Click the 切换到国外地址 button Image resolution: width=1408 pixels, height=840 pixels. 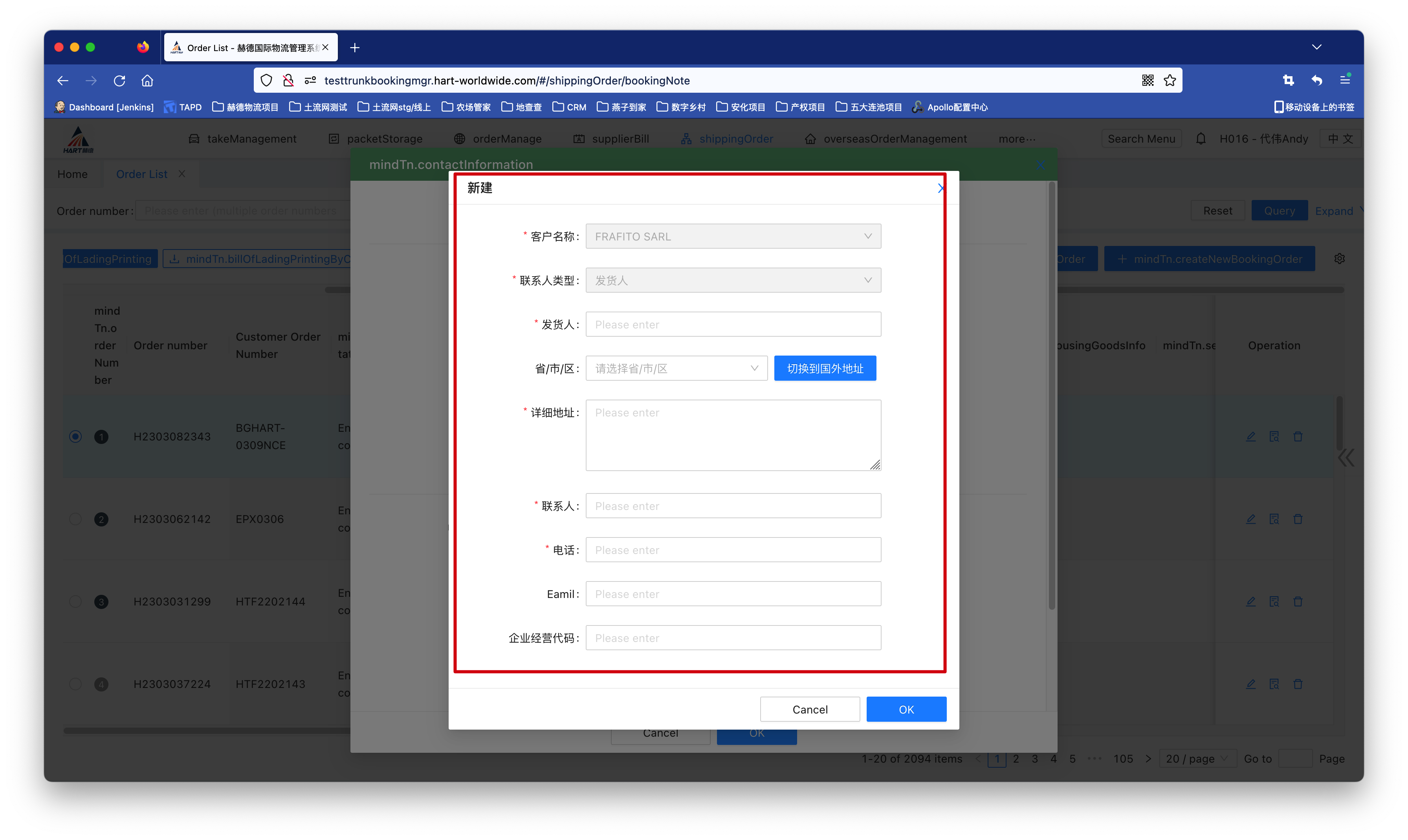coord(825,369)
